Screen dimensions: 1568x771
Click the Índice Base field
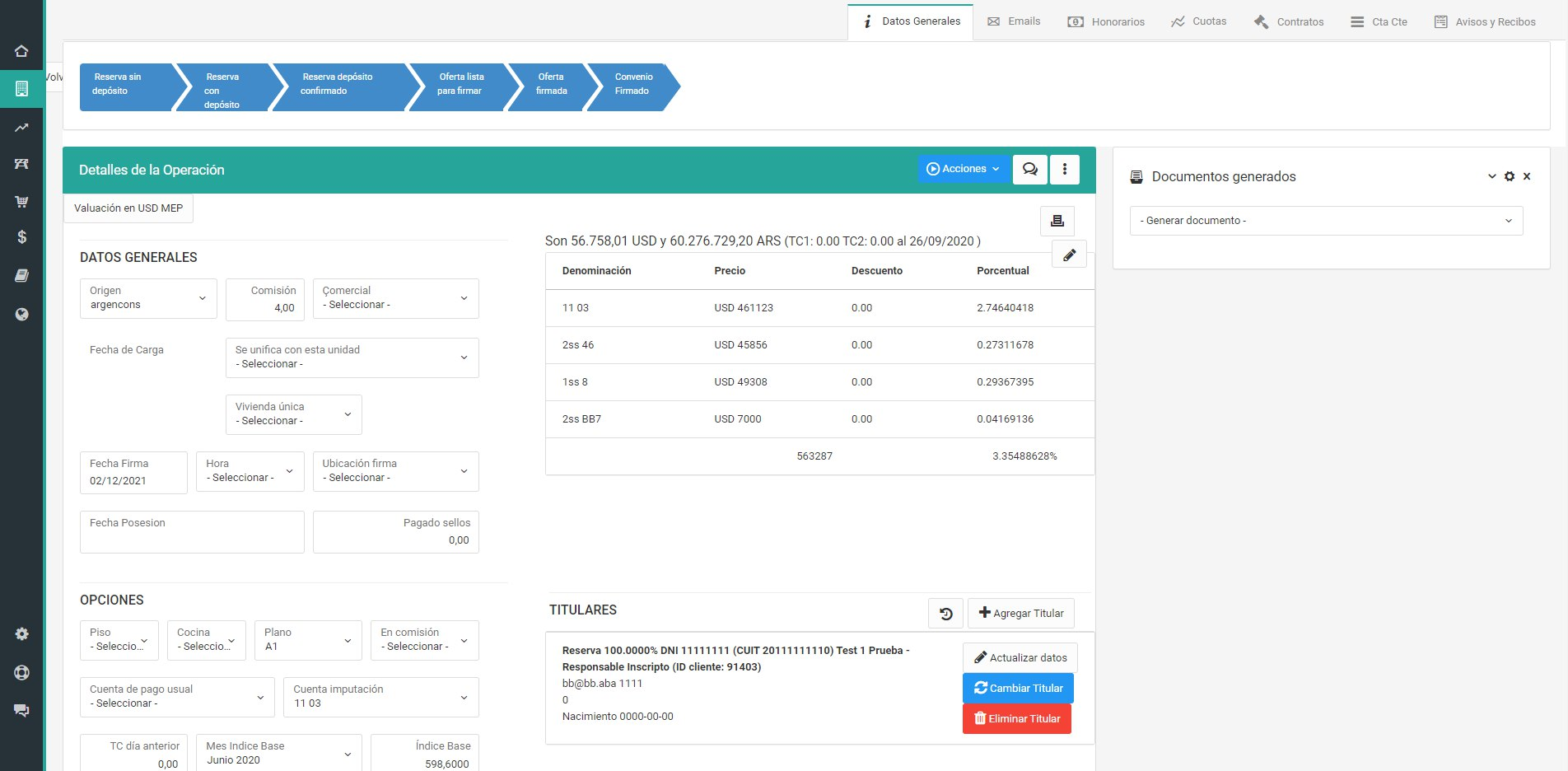tap(424, 754)
